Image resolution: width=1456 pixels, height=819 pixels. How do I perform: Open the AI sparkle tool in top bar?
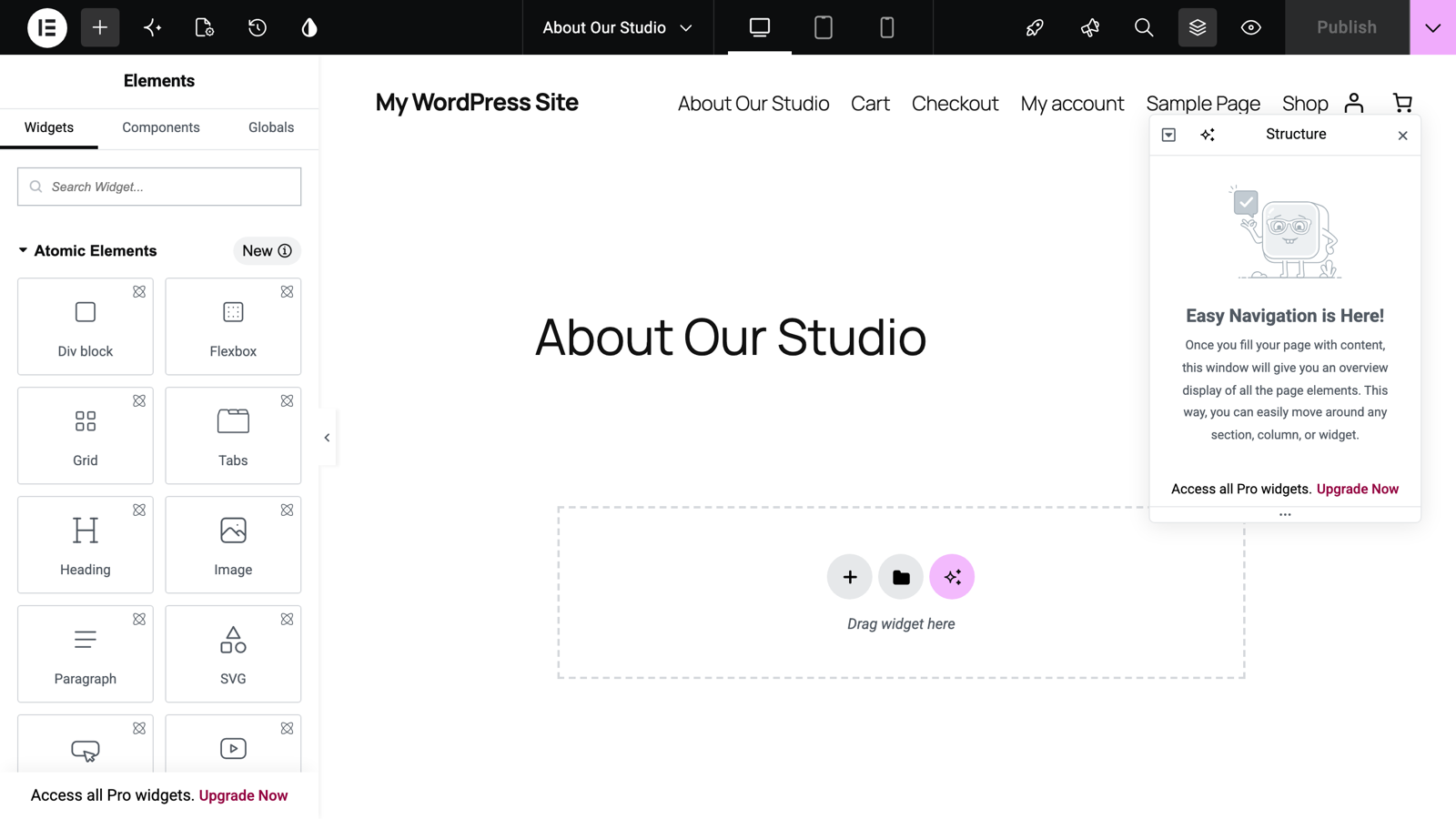click(152, 27)
